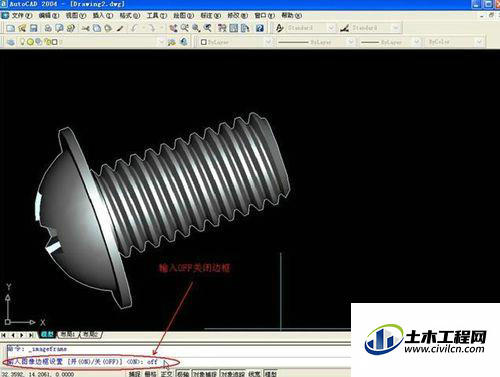Click the Text Style manager icon
This screenshot has width=500, height=377.
280,28
